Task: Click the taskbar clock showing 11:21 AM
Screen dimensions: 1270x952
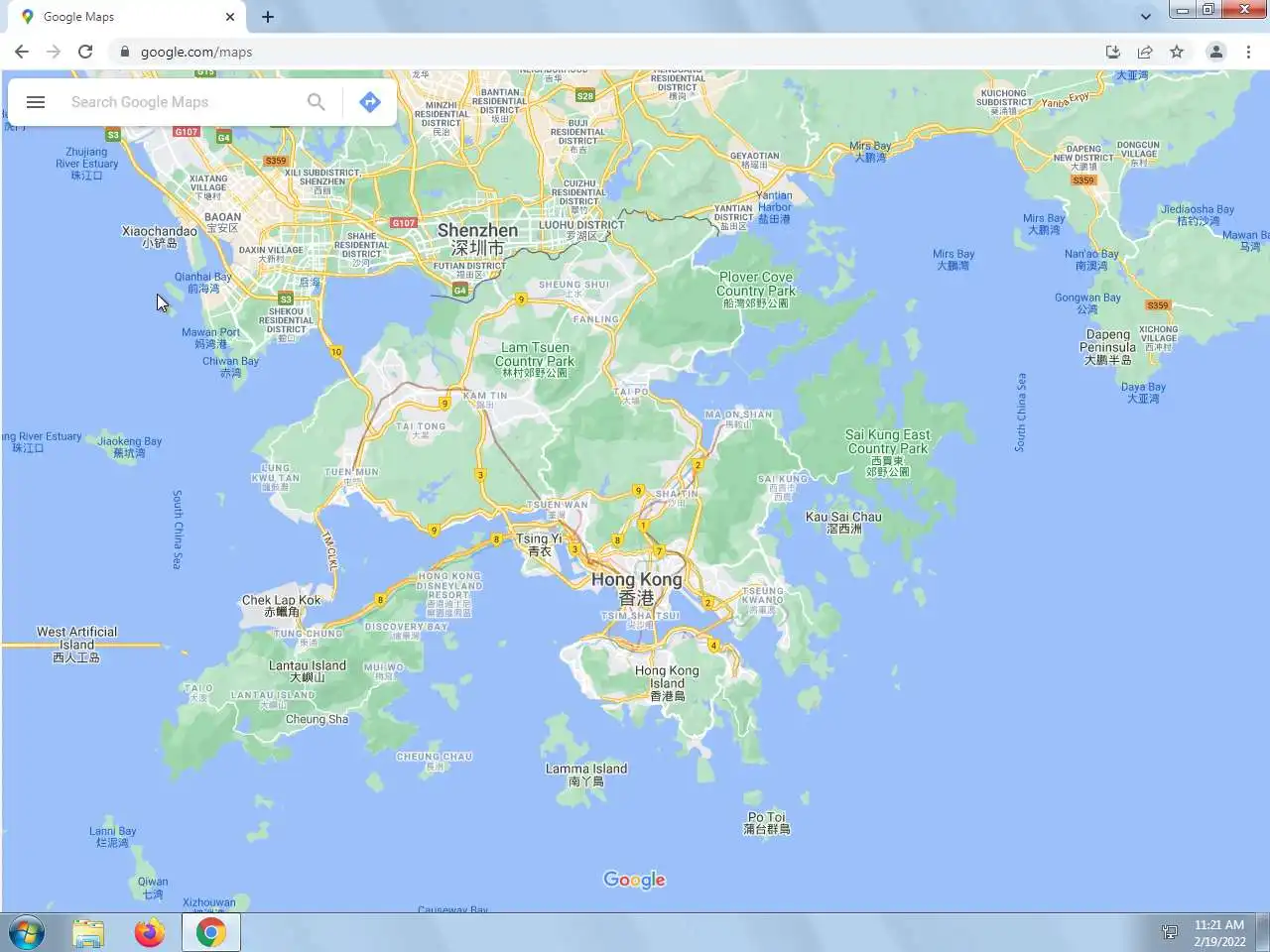Action: tap(1219, 933)
